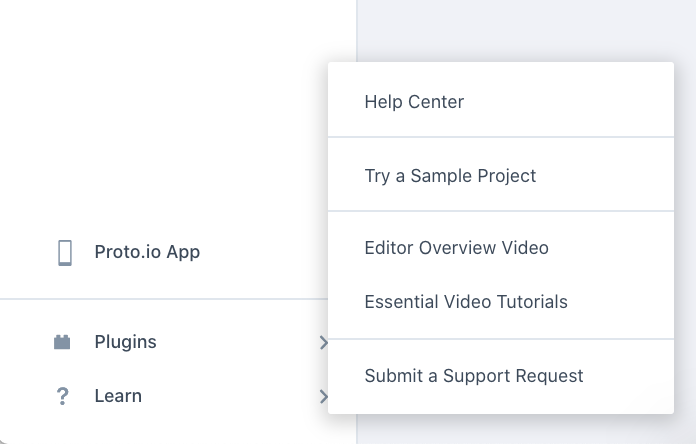Click the Plugins menu label
This screenshot has width=696, height=444.
126,342
